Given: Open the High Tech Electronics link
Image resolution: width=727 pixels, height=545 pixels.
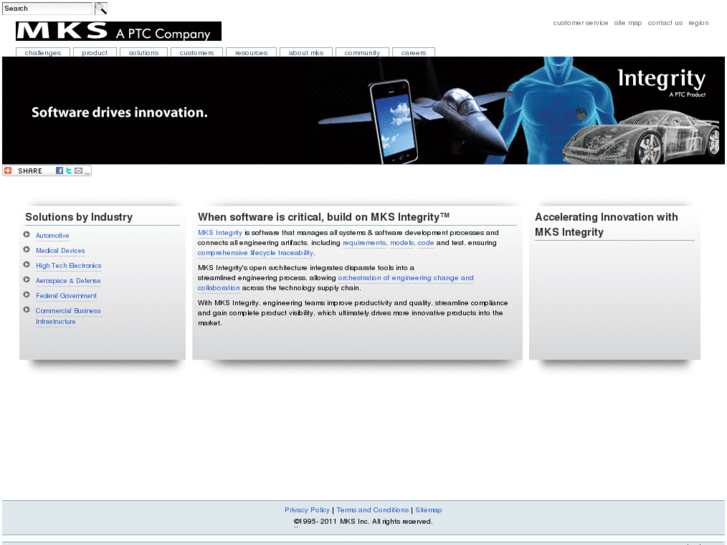Looking at the screenshot, I should (69, 266).
